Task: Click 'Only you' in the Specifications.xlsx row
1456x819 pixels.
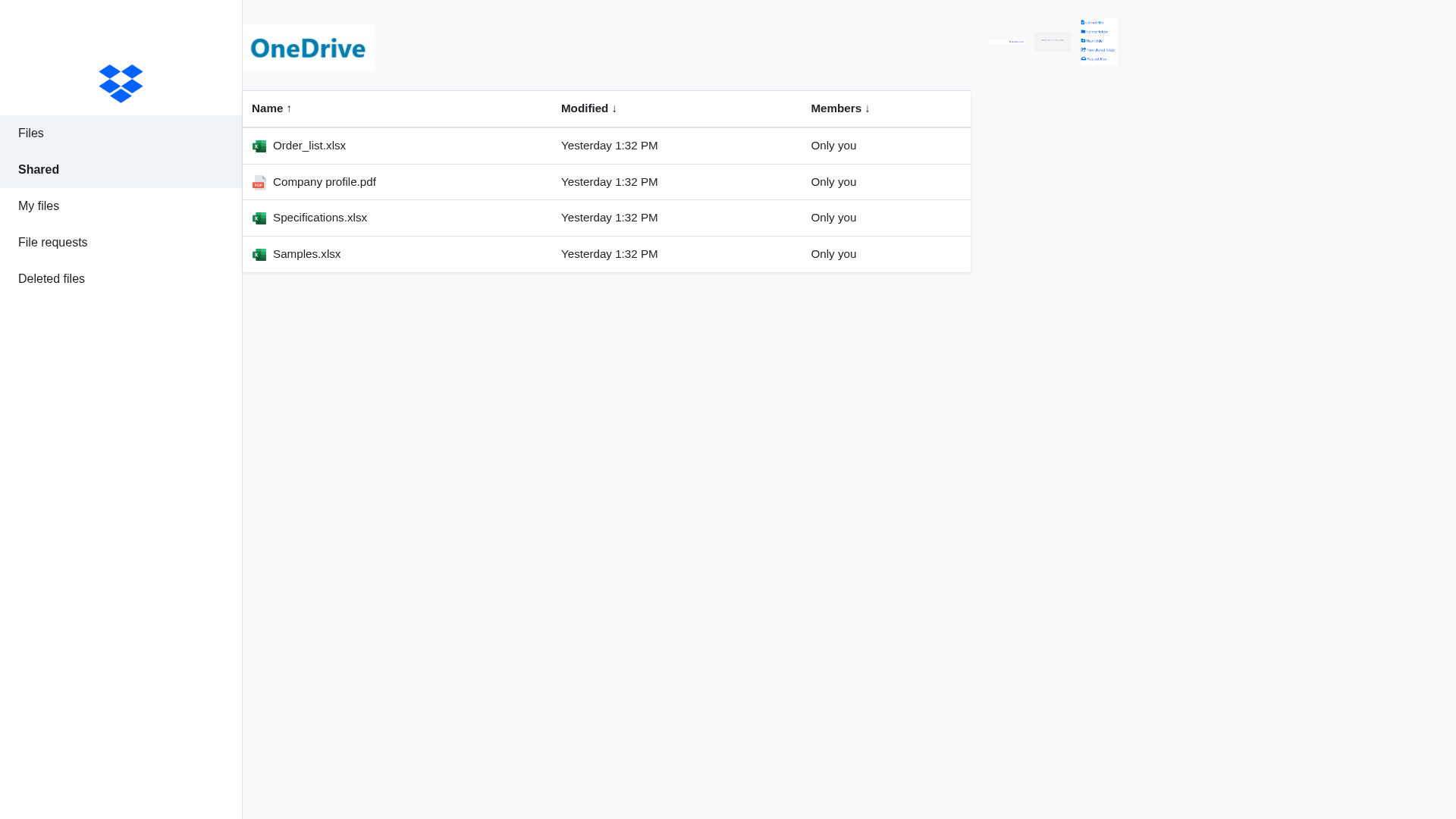Action: click(833, 218)
